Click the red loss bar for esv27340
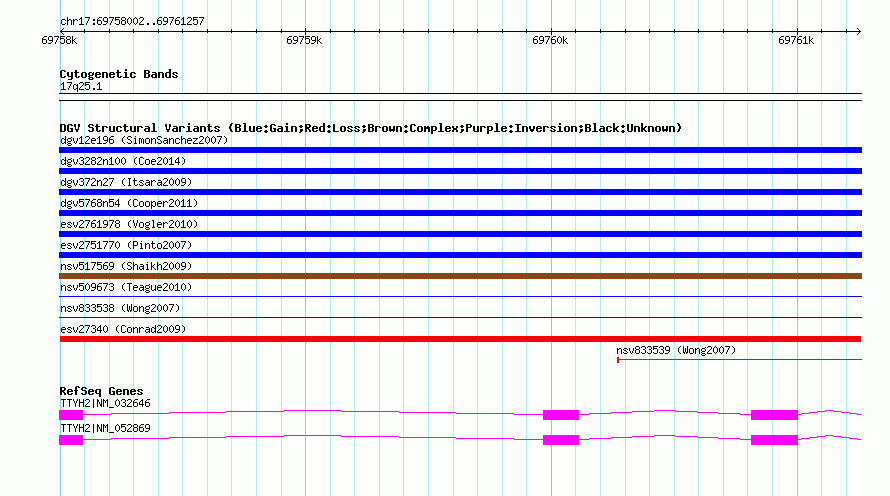The image size is (890, 496). click(460, 339)
